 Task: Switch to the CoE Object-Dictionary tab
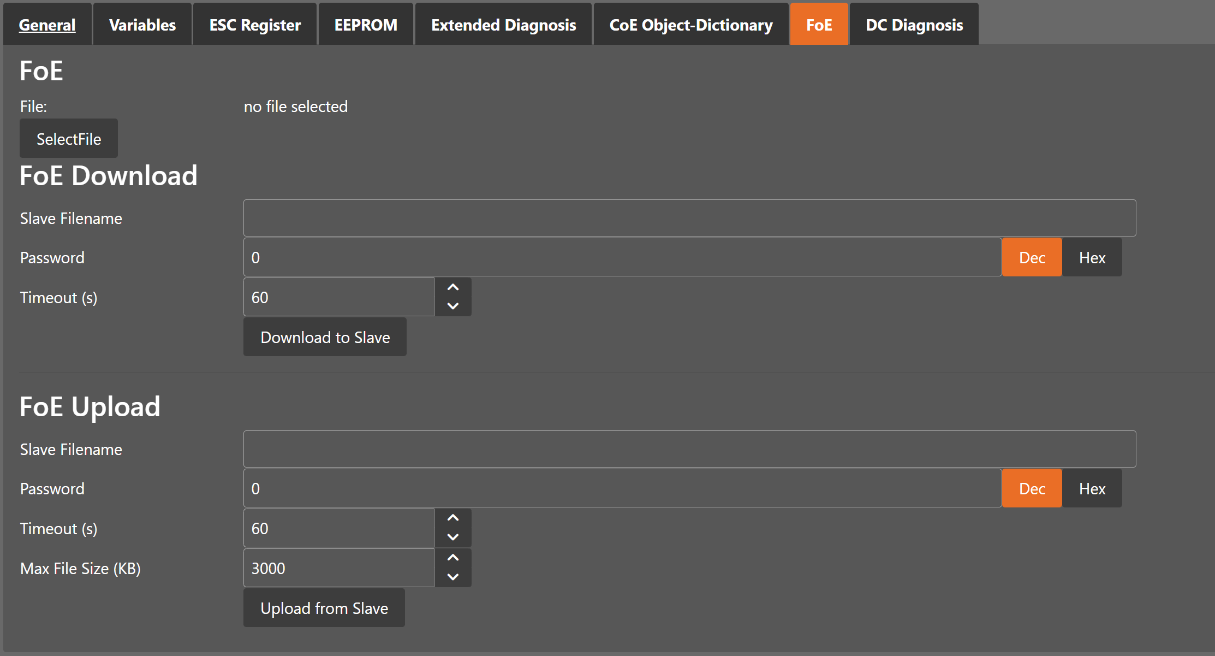[x=691, y=25]
